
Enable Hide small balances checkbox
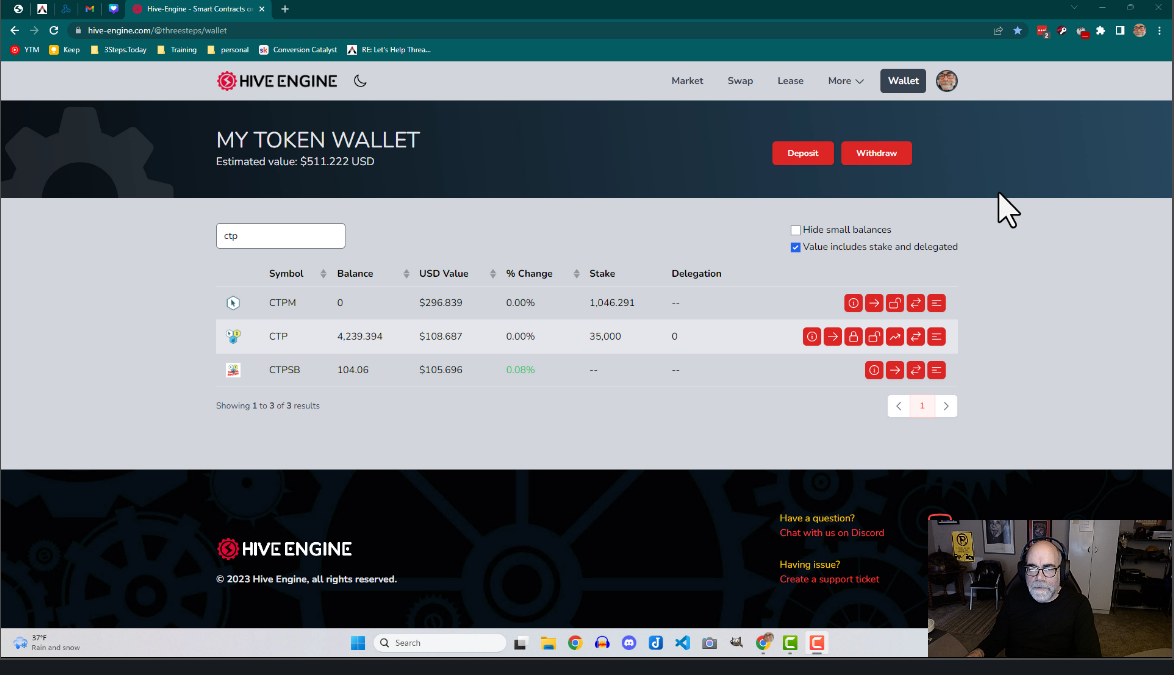point(796,230)
